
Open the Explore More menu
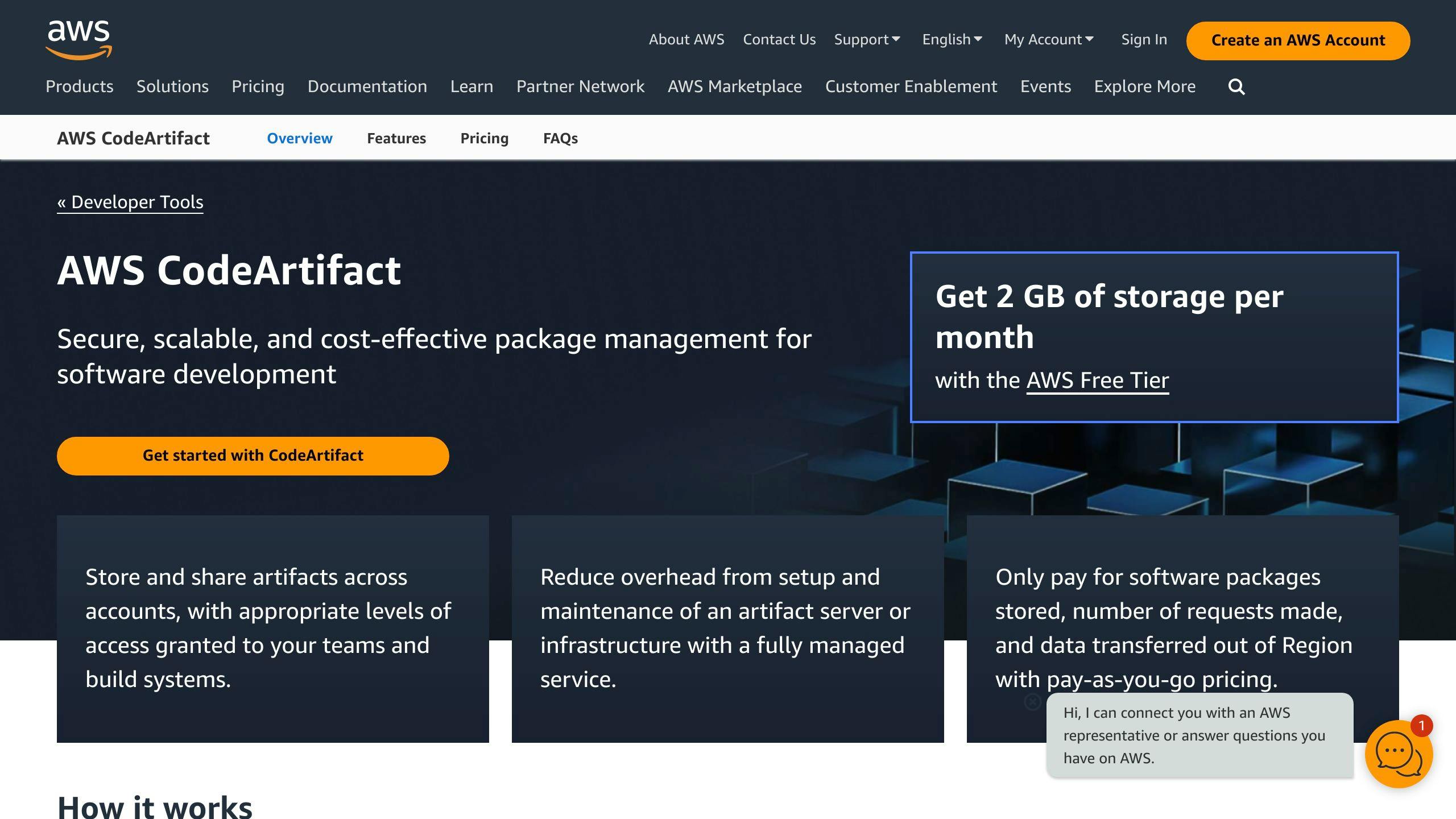pyautogui.click(x=1145, y=86)
